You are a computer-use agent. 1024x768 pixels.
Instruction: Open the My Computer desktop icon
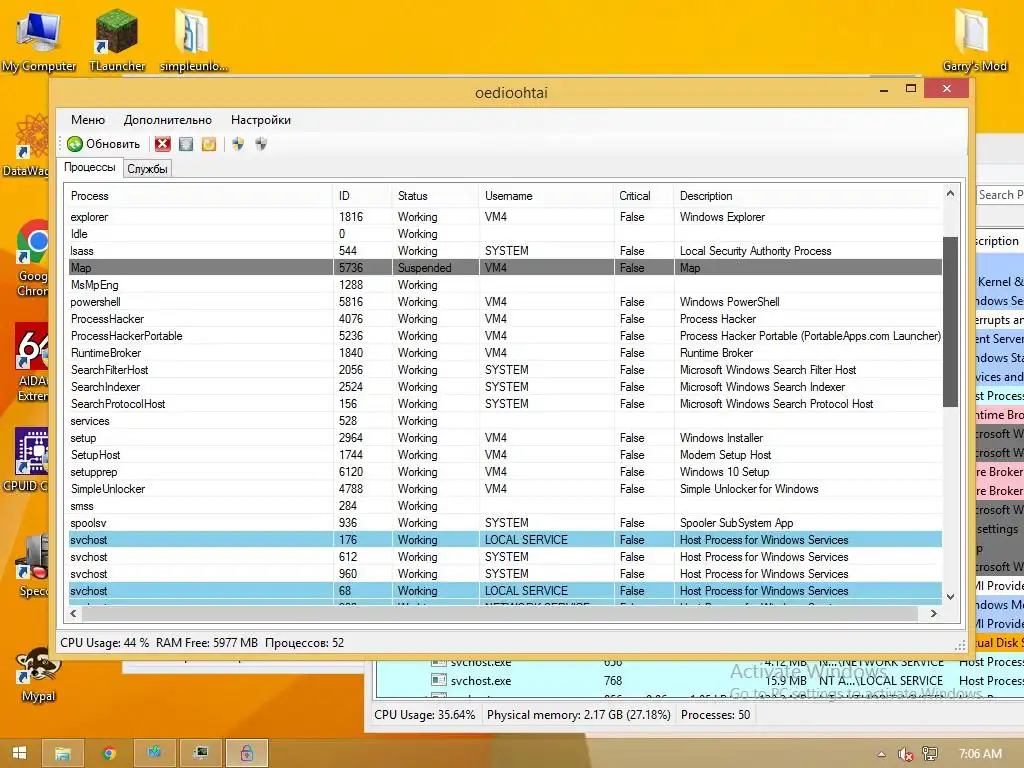[x=39, y=41]
